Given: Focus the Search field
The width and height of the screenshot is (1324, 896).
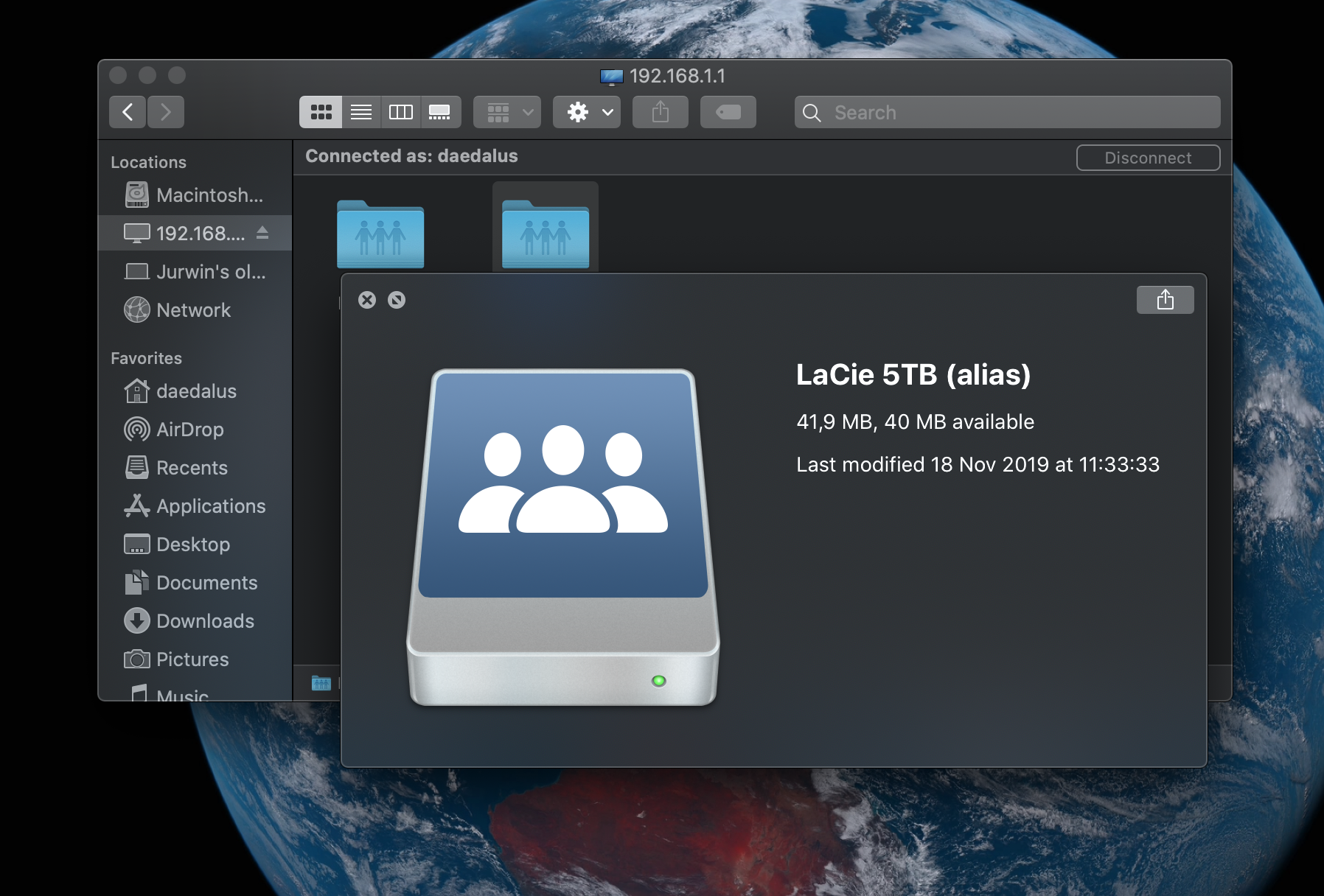Looking at the screenshot, I should click(1007, 112).
